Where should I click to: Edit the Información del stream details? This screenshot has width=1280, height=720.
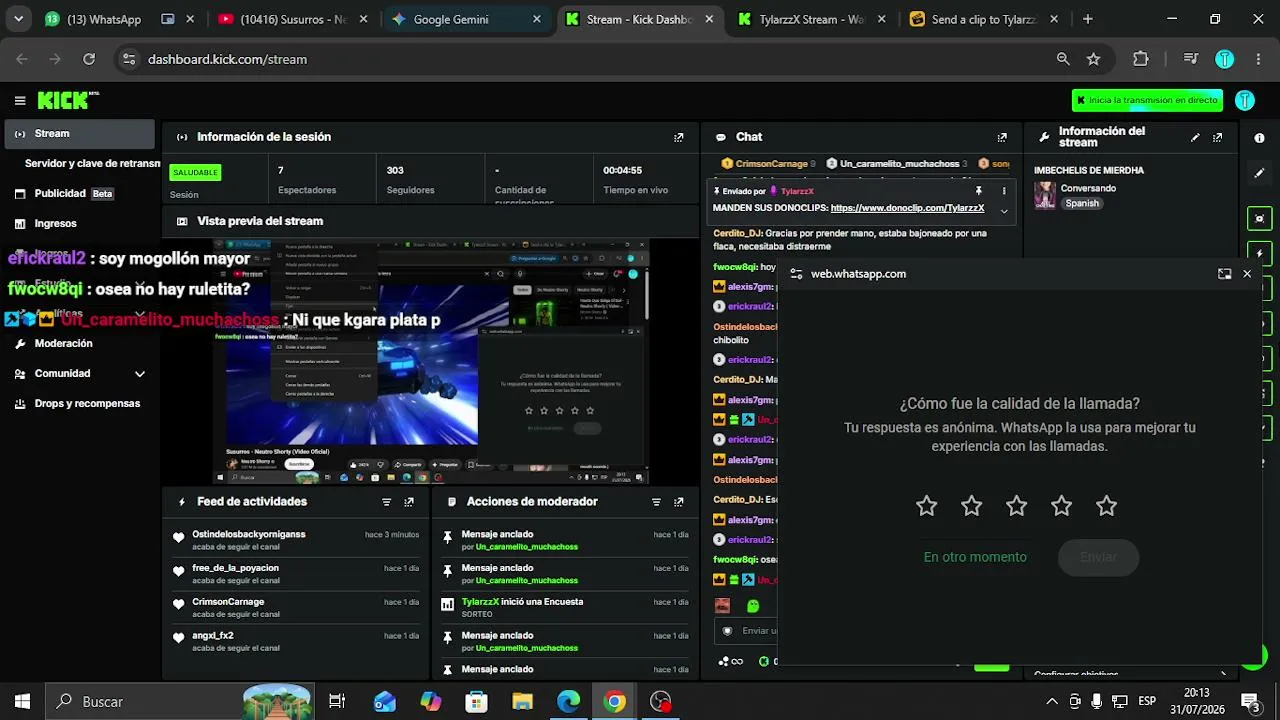(1195, 138)
